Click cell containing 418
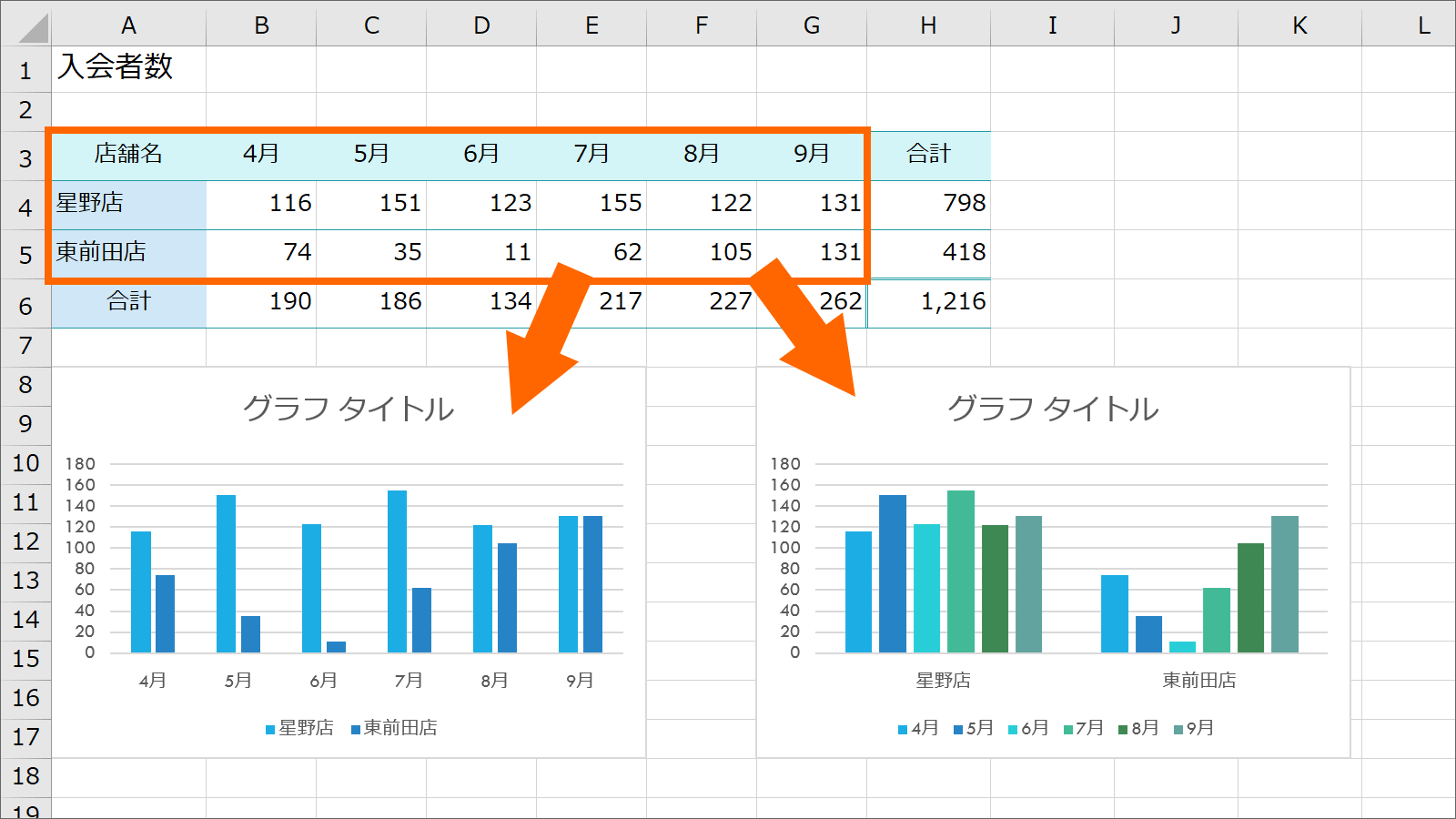Screen dimensions: 1456x819 coord(928,253)
